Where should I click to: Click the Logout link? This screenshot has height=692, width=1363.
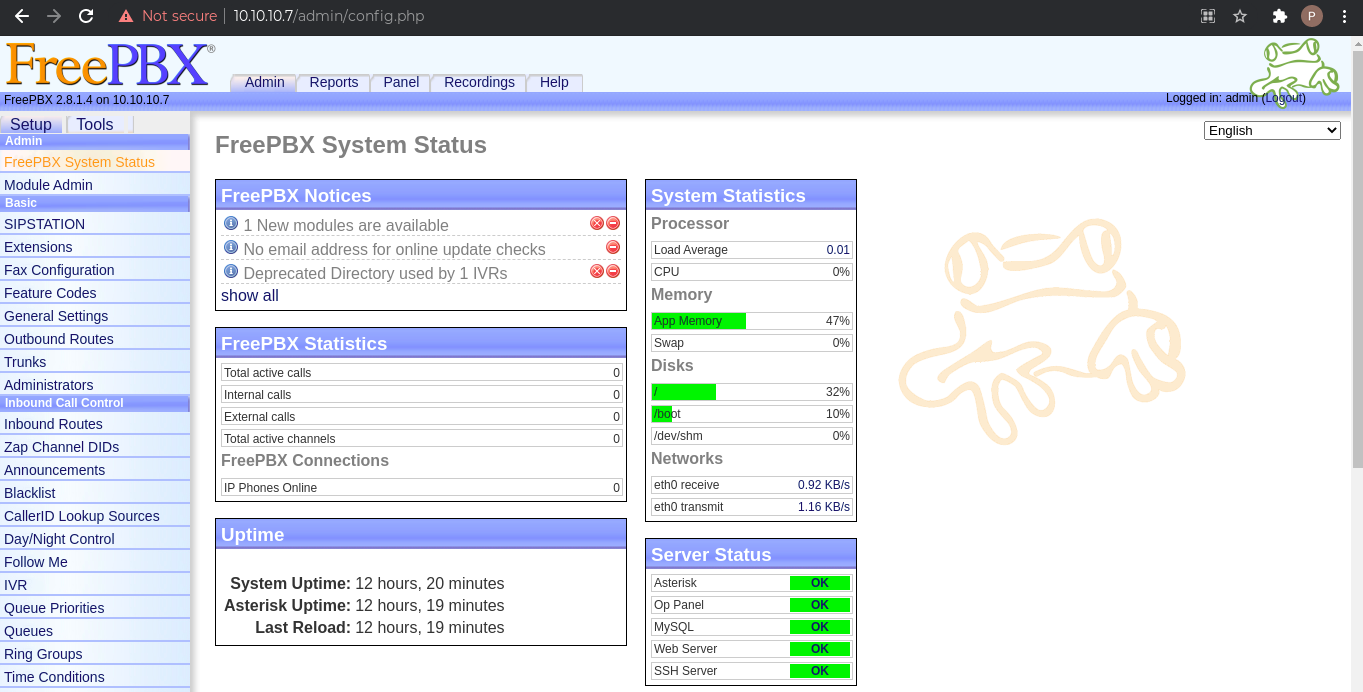(x=1284, y=98)
